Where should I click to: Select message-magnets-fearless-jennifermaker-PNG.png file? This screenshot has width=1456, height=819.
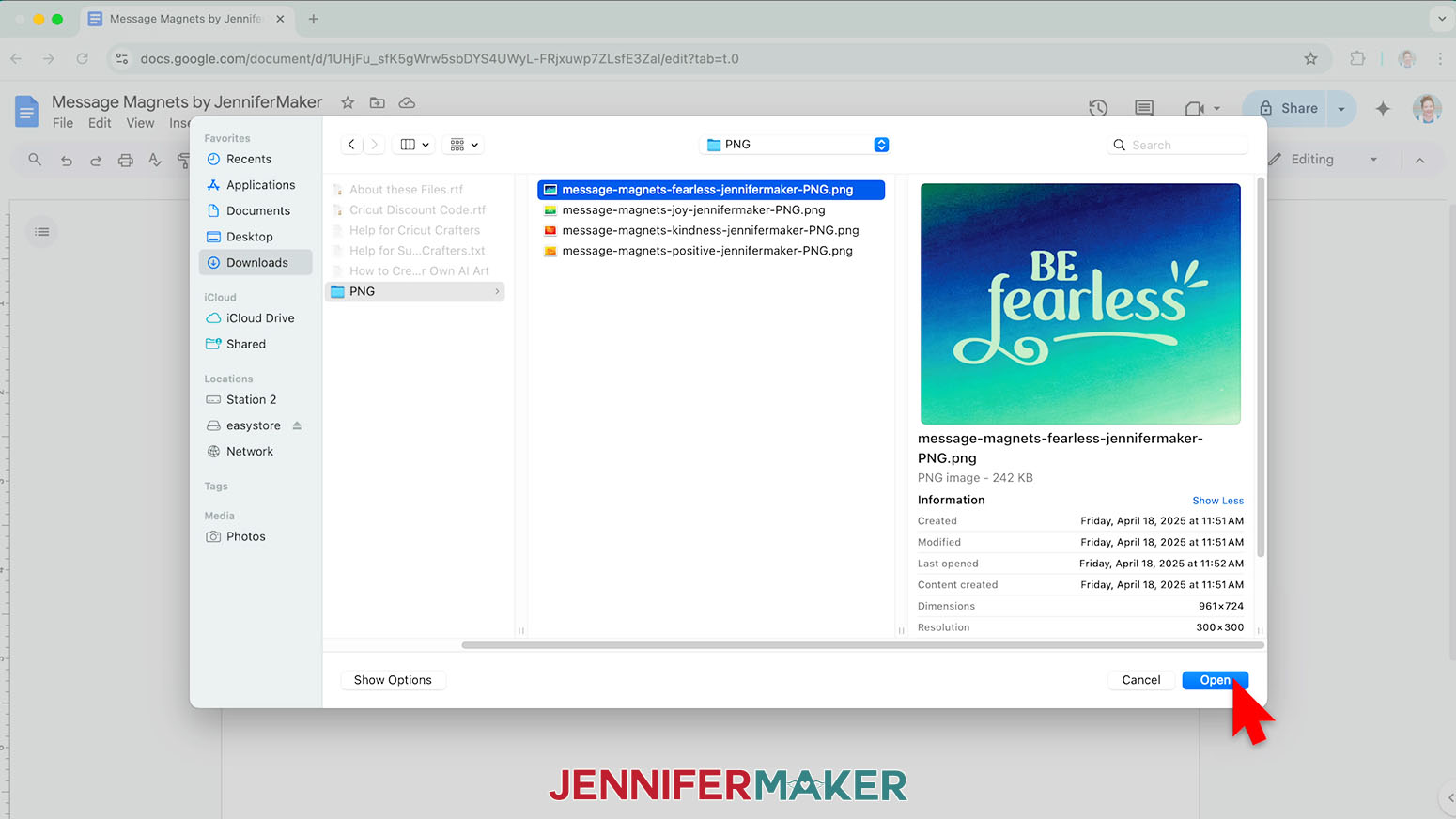(711, 190)
